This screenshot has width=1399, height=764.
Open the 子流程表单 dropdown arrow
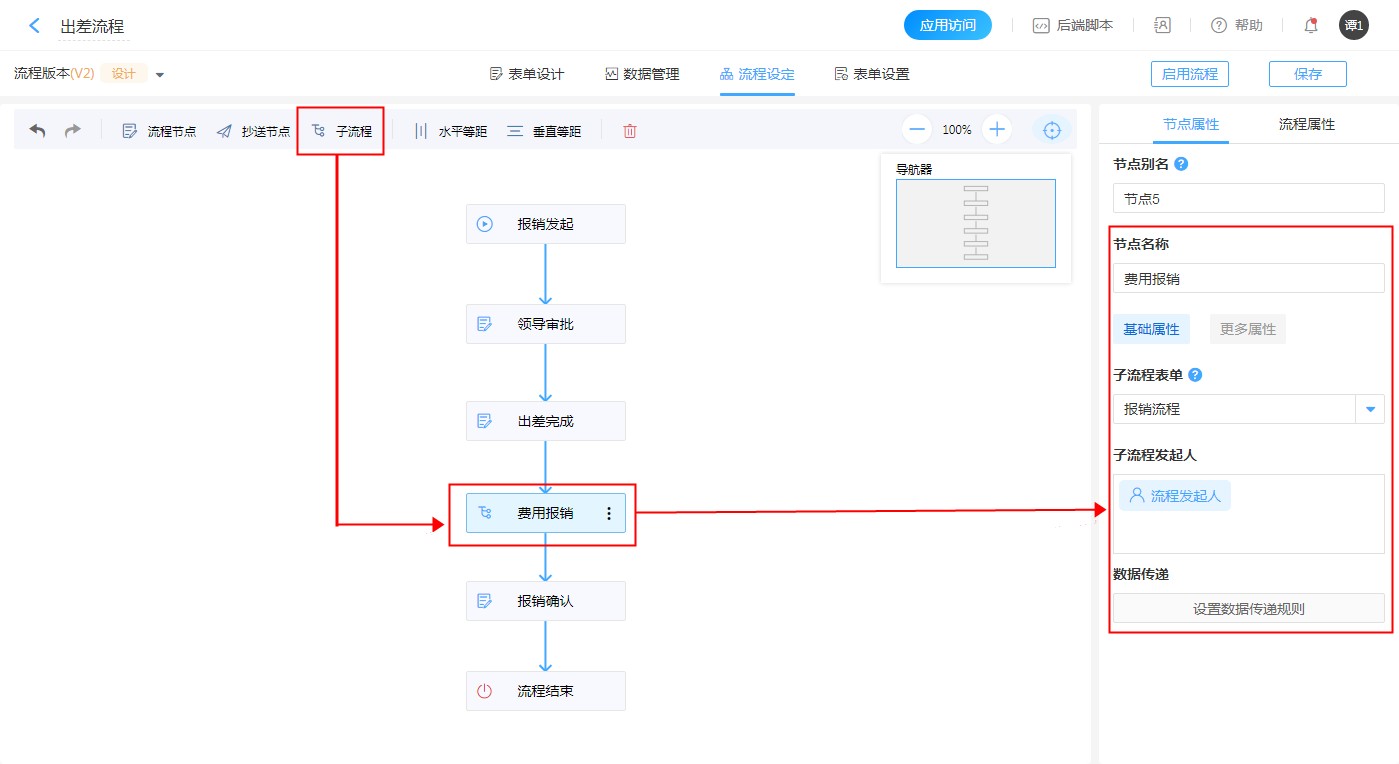point(1370,409)
